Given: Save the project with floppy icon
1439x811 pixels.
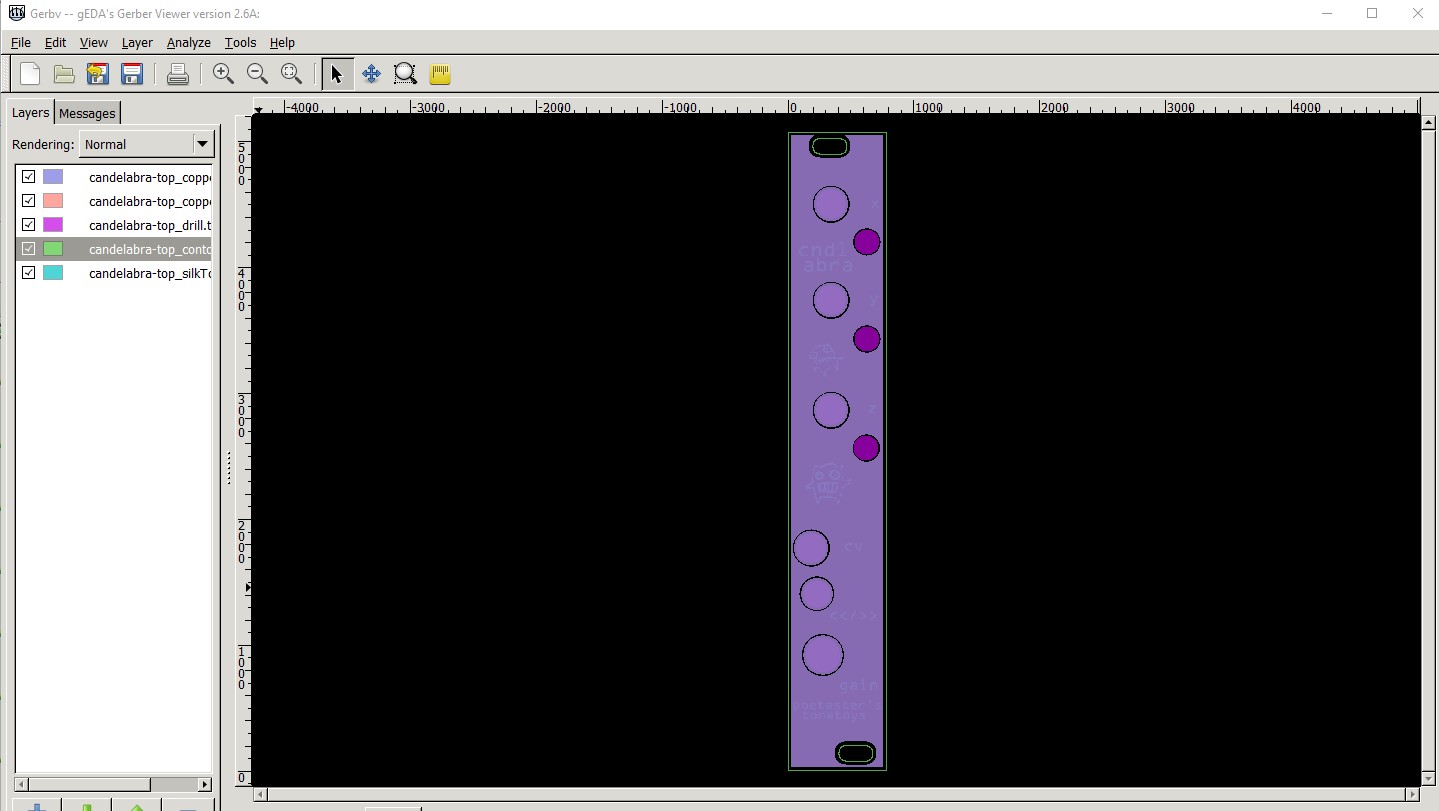Looking at the screenshot, I should tap(131, 74).
